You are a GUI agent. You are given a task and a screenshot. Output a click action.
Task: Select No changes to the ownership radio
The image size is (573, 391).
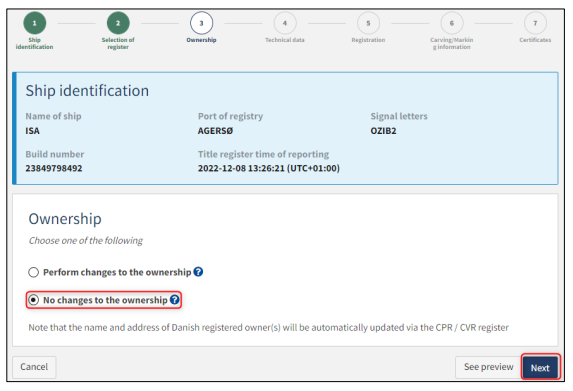coord(34,300)
